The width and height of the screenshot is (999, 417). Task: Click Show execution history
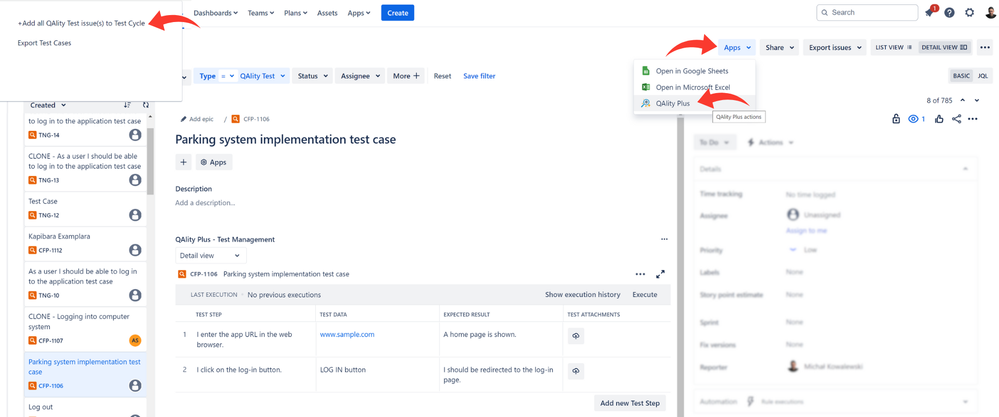tap(582, 295)
